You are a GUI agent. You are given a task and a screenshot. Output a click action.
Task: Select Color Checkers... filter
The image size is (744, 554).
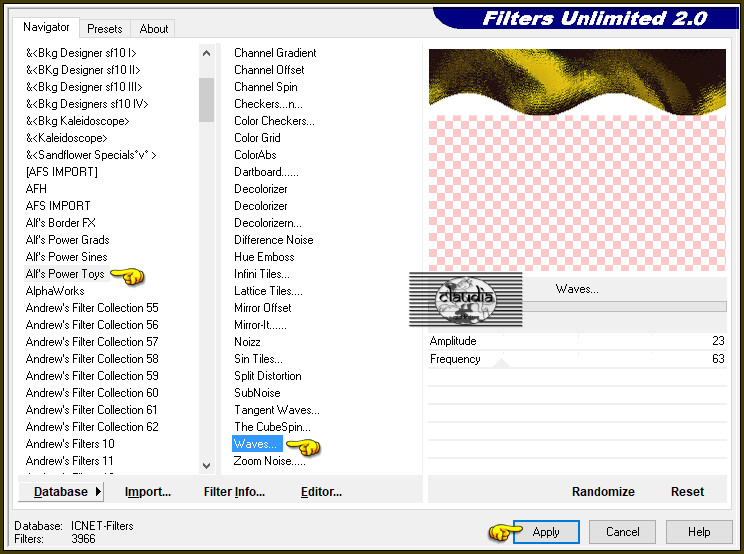(274, 120)
